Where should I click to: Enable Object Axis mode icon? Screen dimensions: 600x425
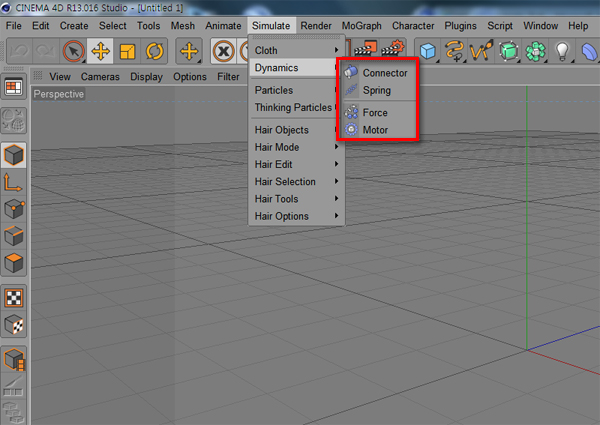tap(13, 182)
